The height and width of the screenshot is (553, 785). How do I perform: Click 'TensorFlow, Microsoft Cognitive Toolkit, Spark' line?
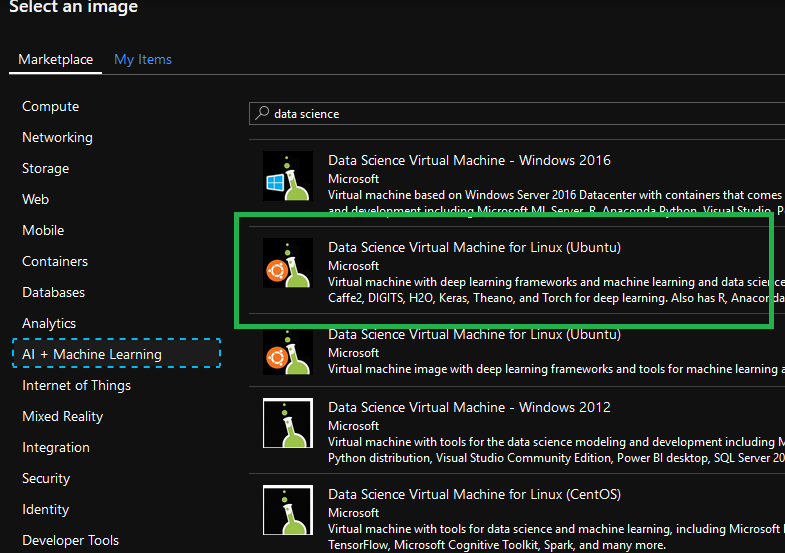pyautogui.click(x=497, y=545)
